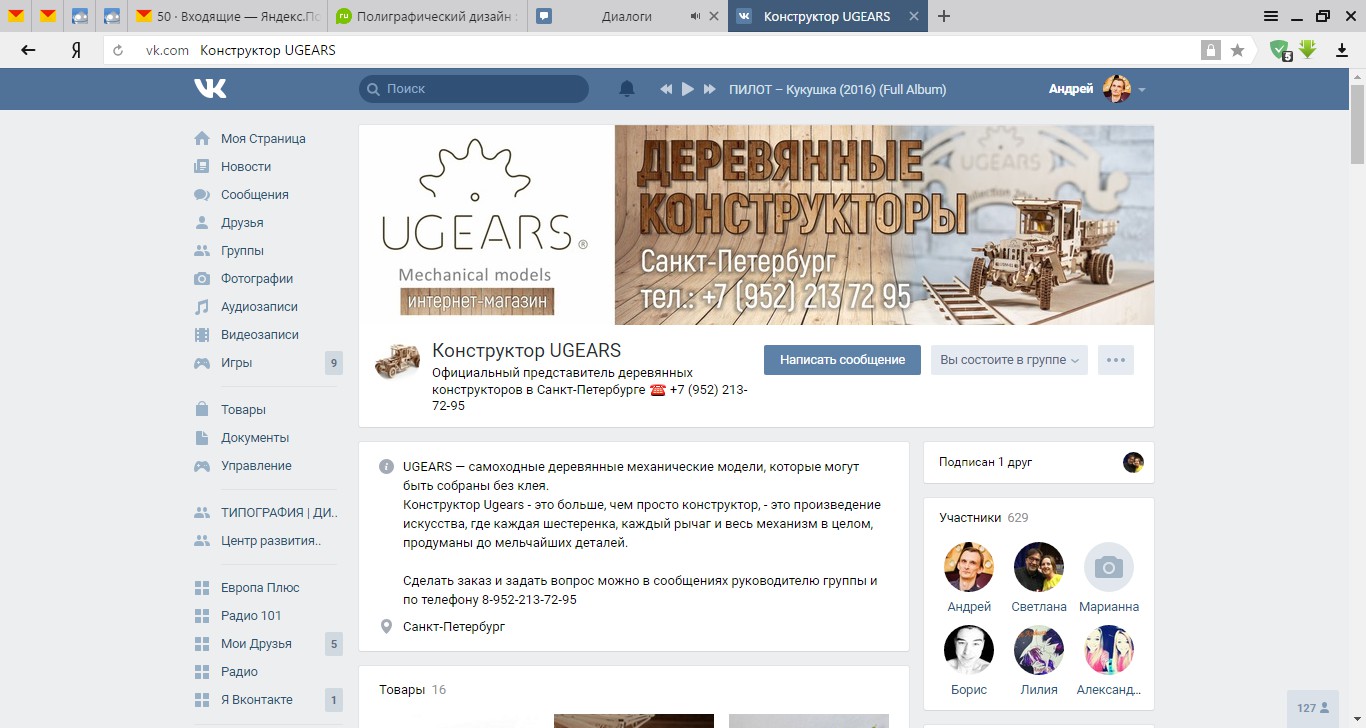This screenshot has height=728, width=1366.
Task: Close the Диалоги browser tab
Action: point(713,17)
